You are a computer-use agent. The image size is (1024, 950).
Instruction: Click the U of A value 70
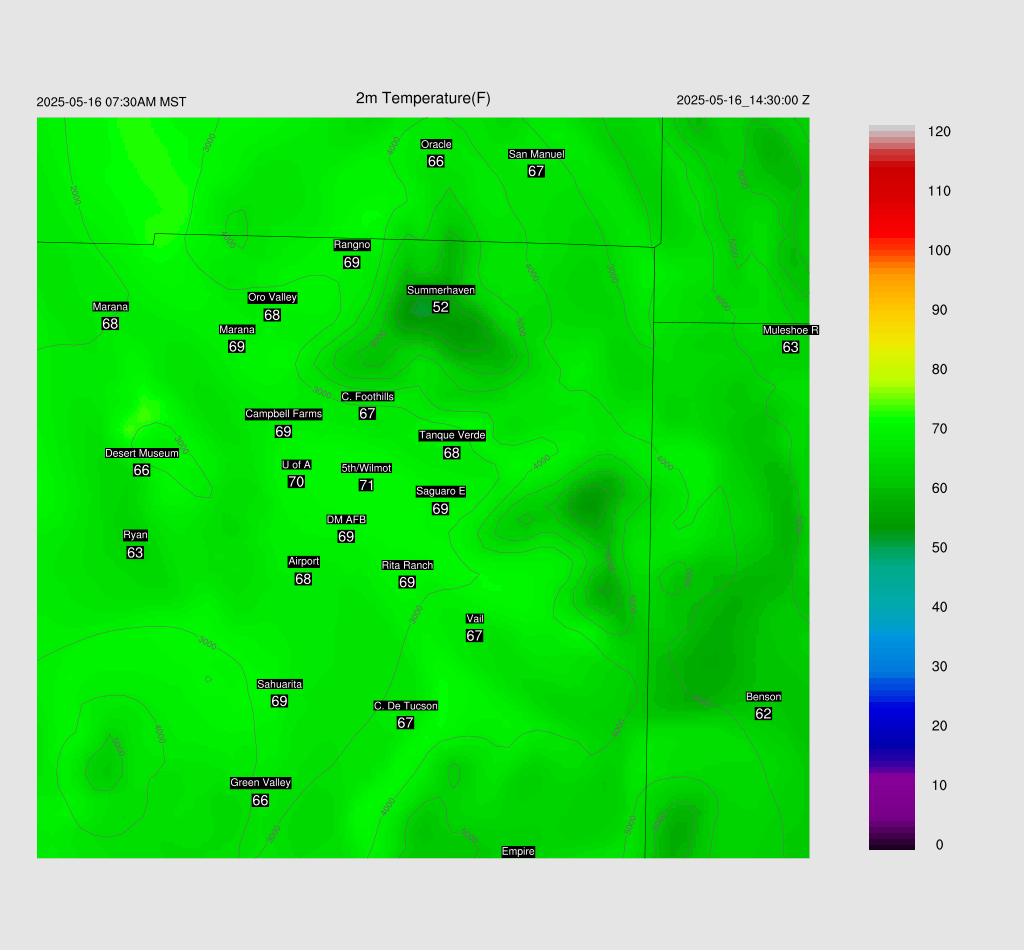pyautogui.click(x=296, y=482)
